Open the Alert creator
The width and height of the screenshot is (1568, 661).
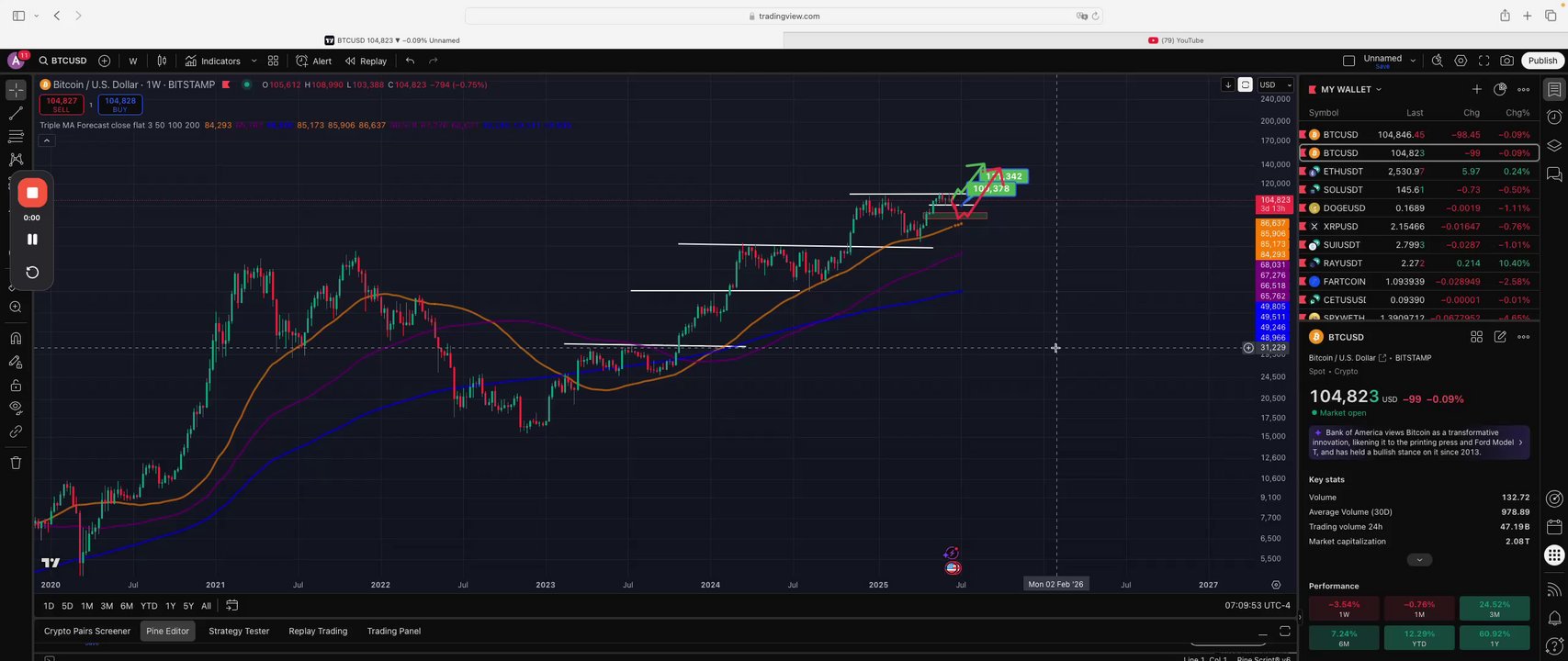pos(314,61)
